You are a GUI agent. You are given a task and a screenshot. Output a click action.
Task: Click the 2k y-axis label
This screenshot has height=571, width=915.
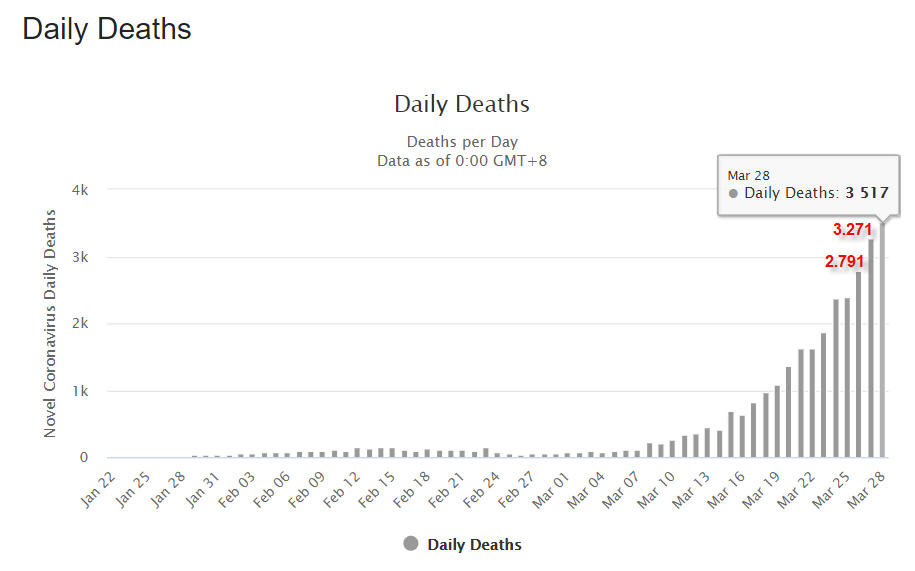[x=82, y=324]
